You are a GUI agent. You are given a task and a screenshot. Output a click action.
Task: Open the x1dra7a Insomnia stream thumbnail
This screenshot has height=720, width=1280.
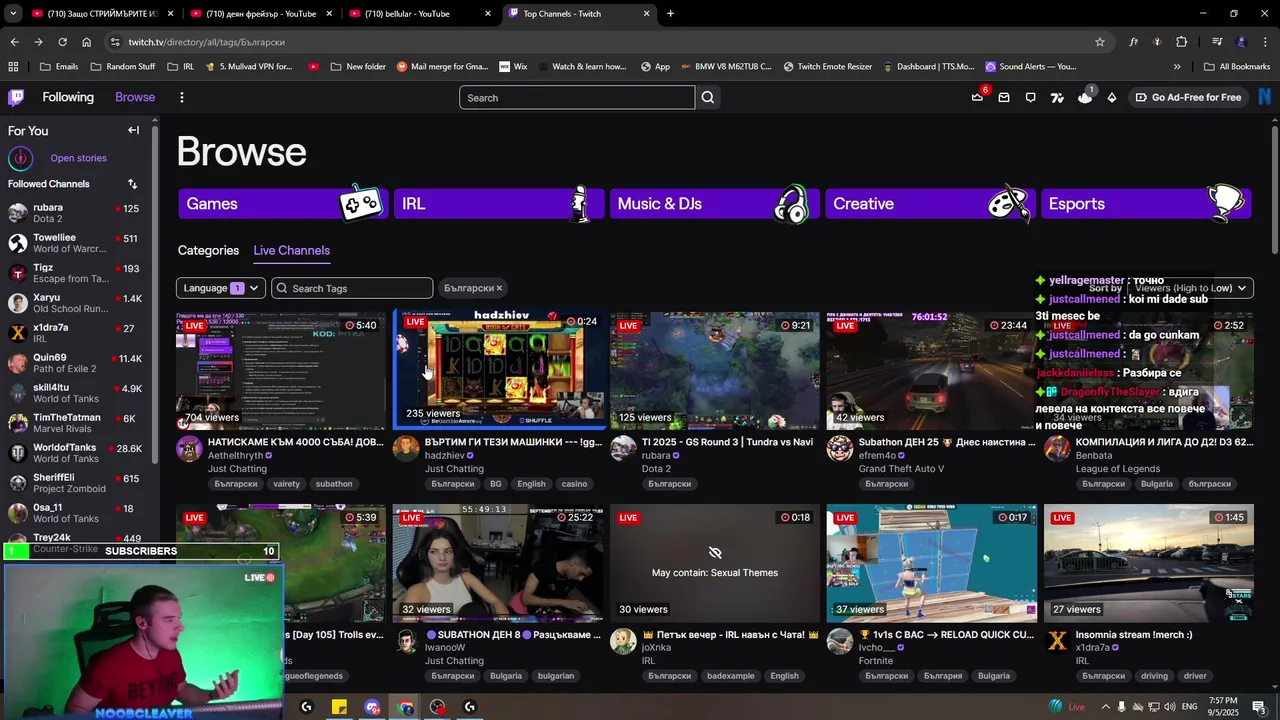tap(1148, 564)
